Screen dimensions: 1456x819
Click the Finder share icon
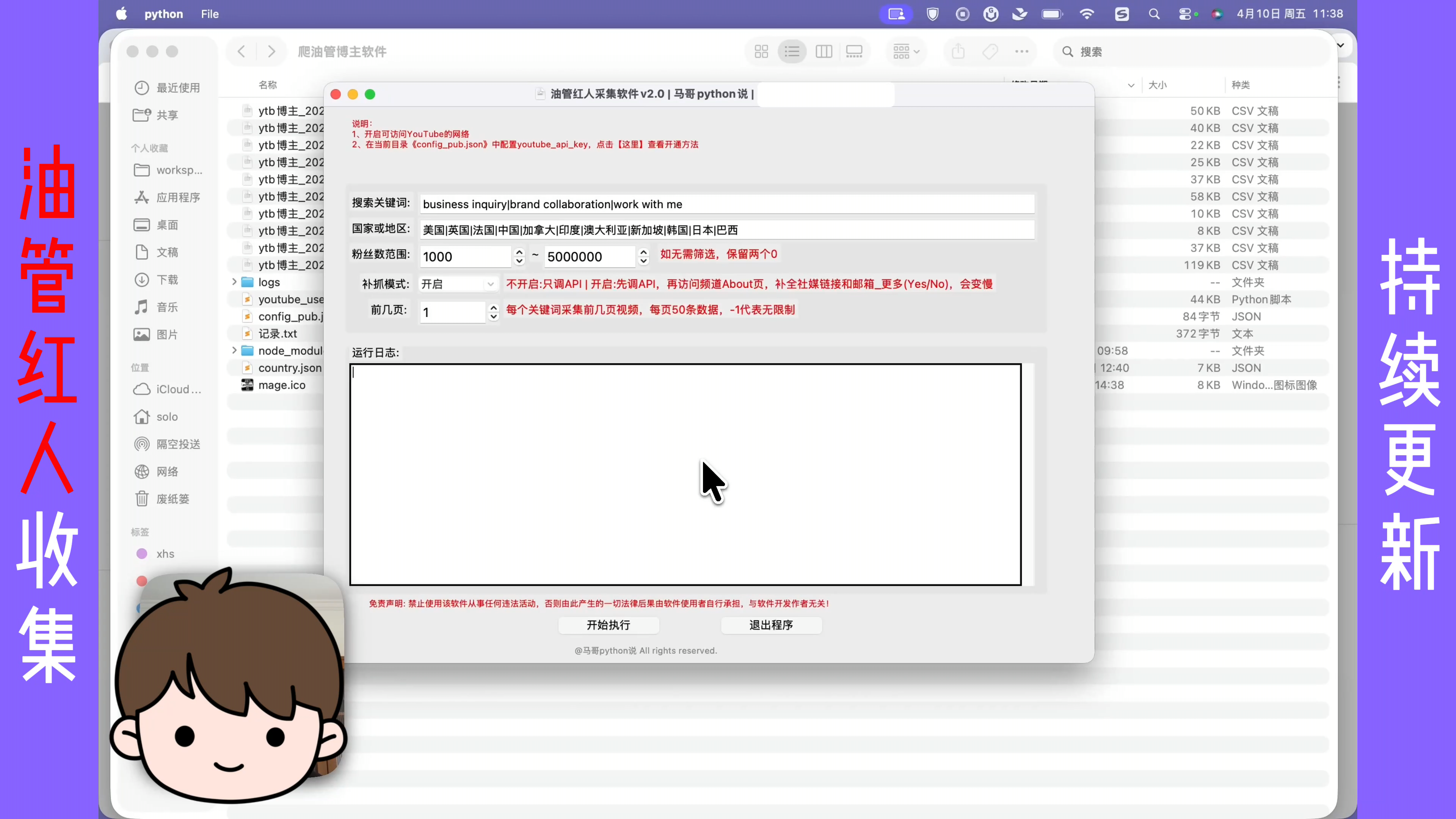pos(958,52)
